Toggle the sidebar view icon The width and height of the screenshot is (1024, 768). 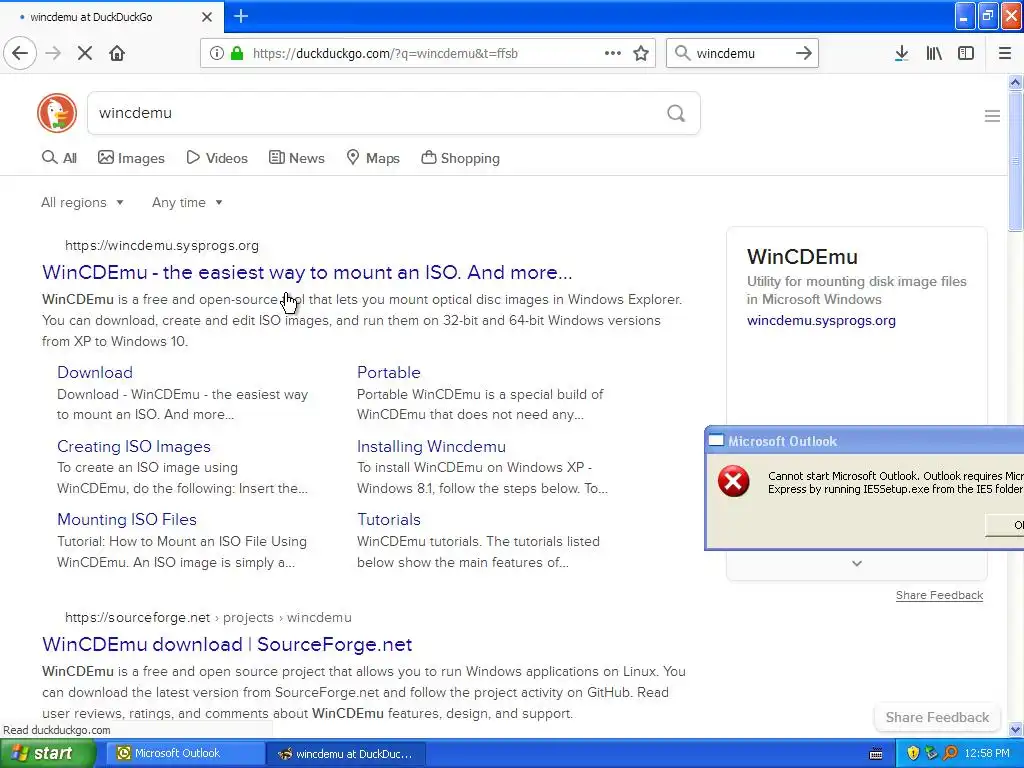[x=966, y=53]
